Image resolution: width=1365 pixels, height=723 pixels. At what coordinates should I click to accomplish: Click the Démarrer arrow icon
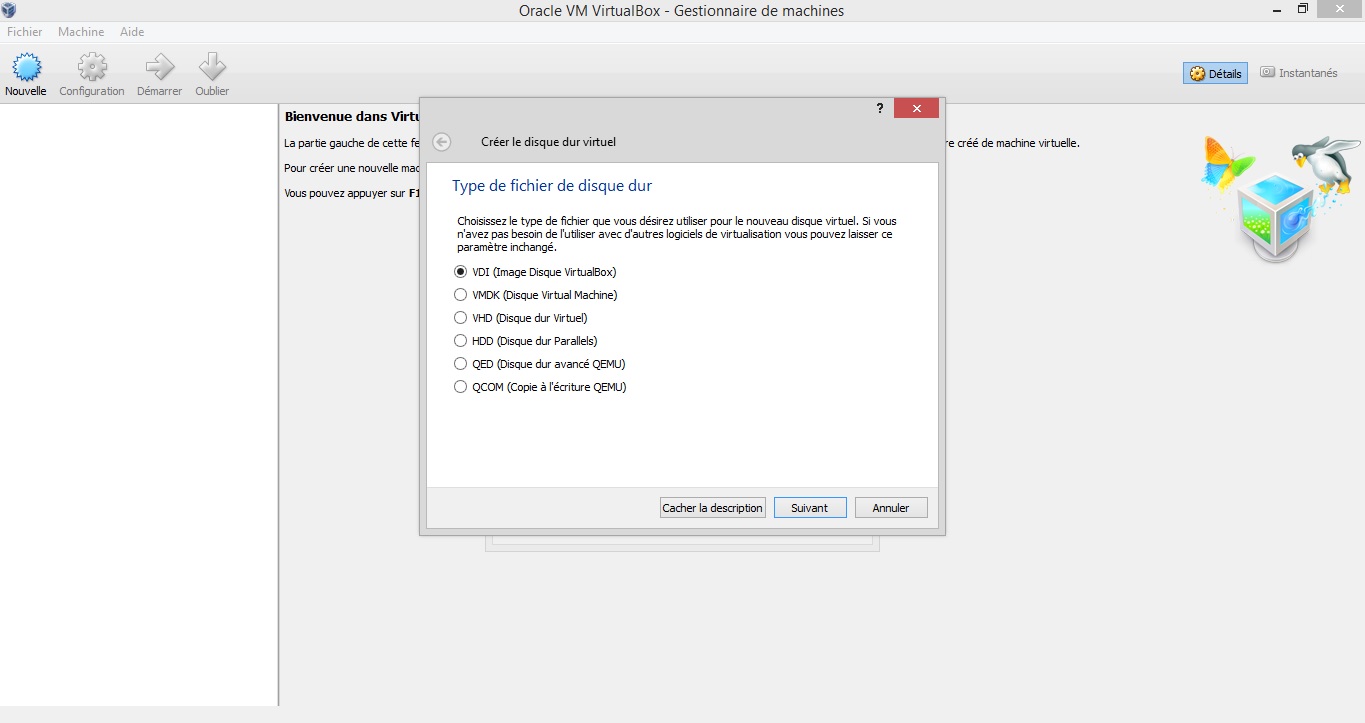click(159, 67)
